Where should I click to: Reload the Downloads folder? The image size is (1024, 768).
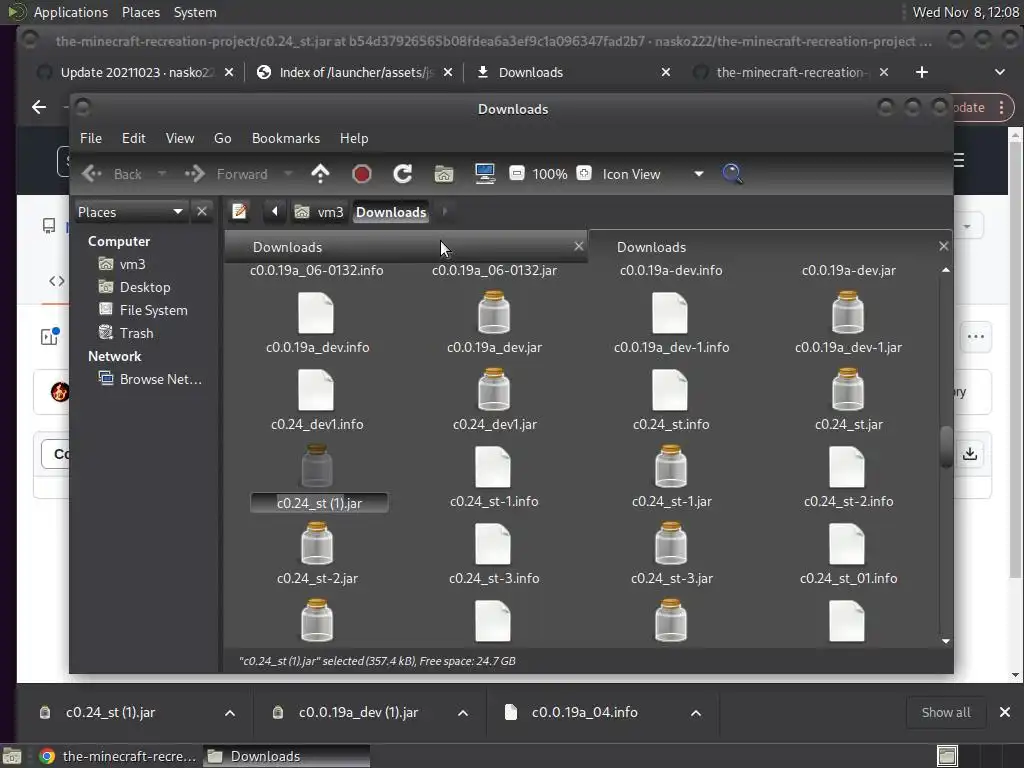pyautogui.click(x=402, y=174)
